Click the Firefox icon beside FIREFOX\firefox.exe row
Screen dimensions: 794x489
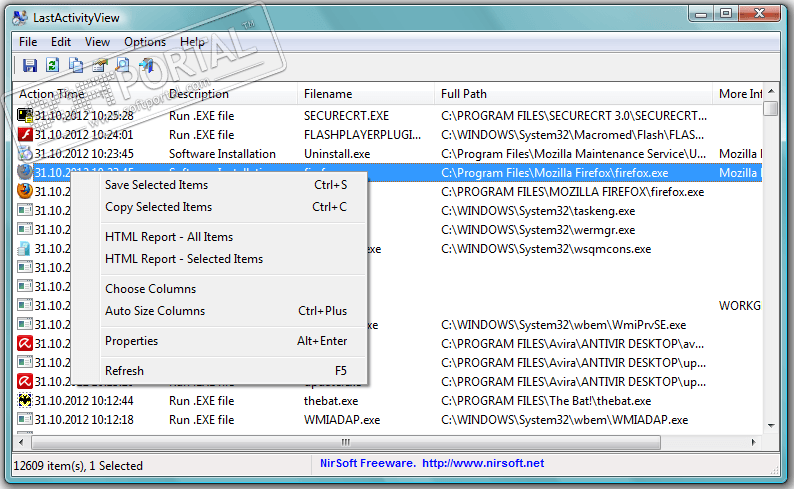coord(25,191)
